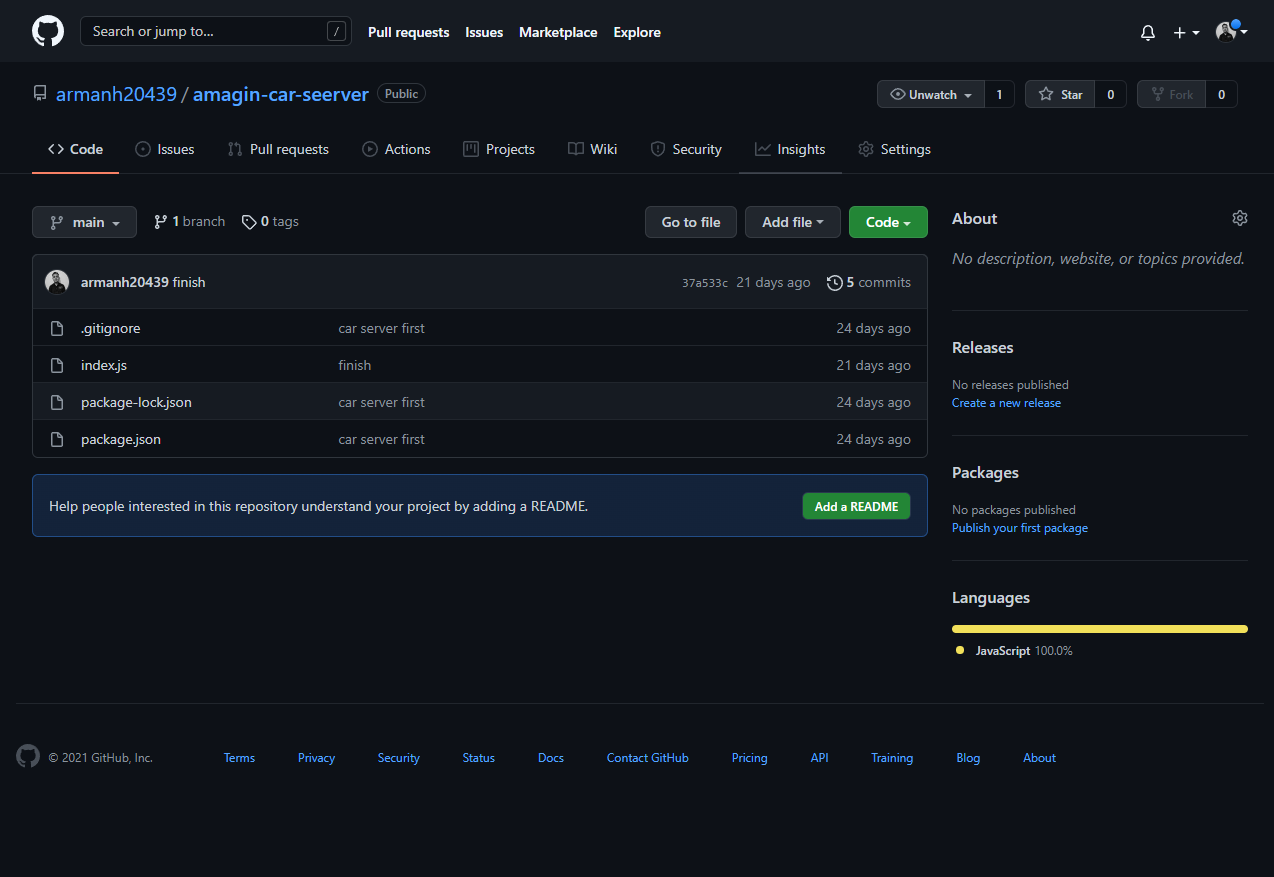Click the tags icon showing 0 tags
The image size is (1274, 877).
[x=249, y=222]
